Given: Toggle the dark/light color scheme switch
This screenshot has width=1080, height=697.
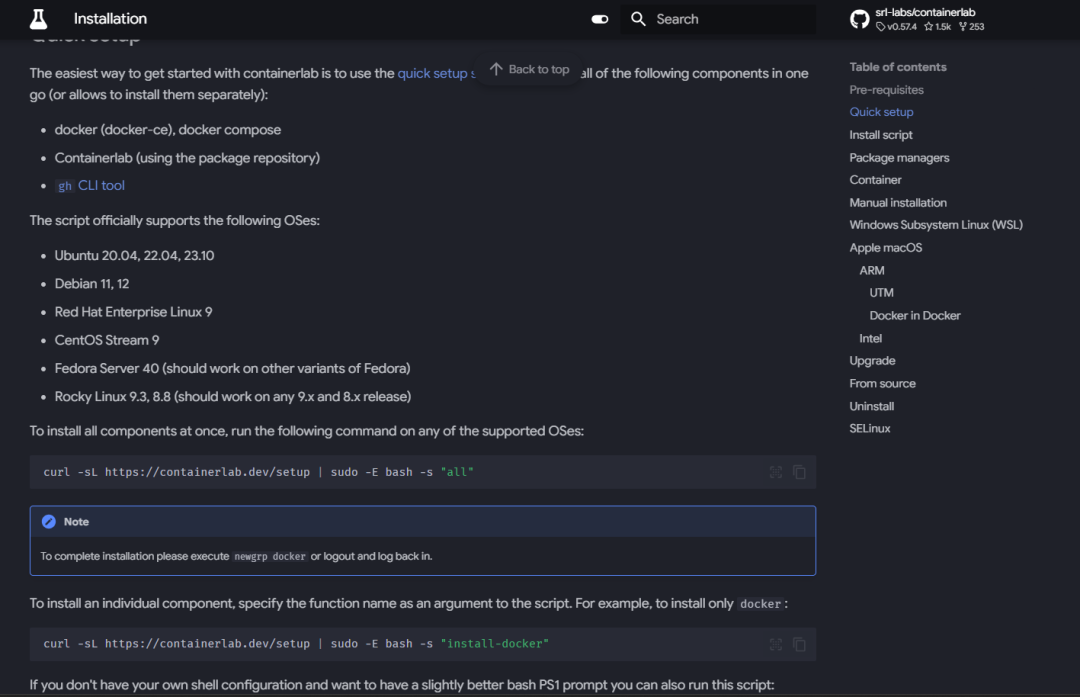Looking at the screenshot, I should click(x=599, y=19).
